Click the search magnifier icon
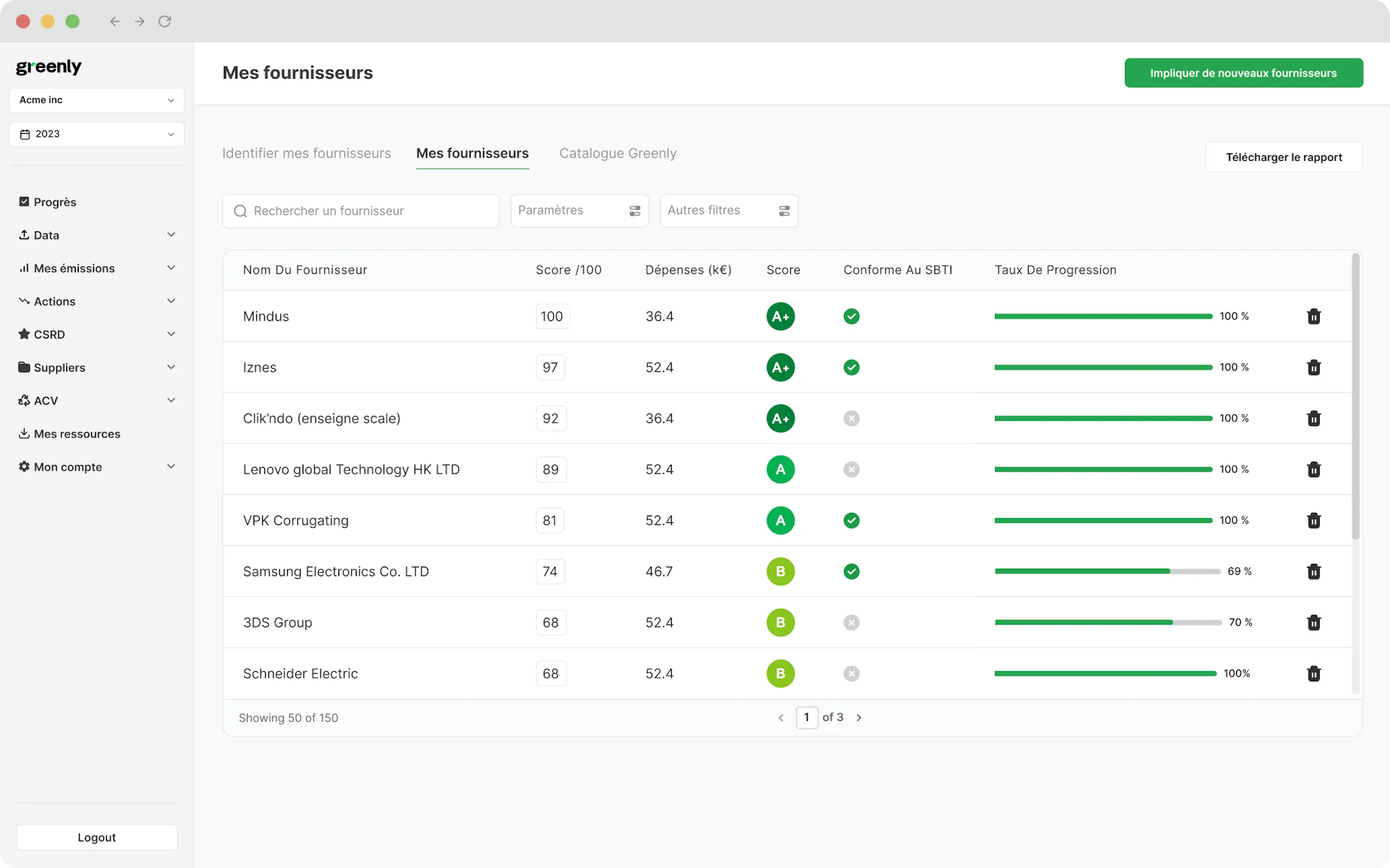The width and height of the screenshot is (1390, 868). click(x=240, y=211)
